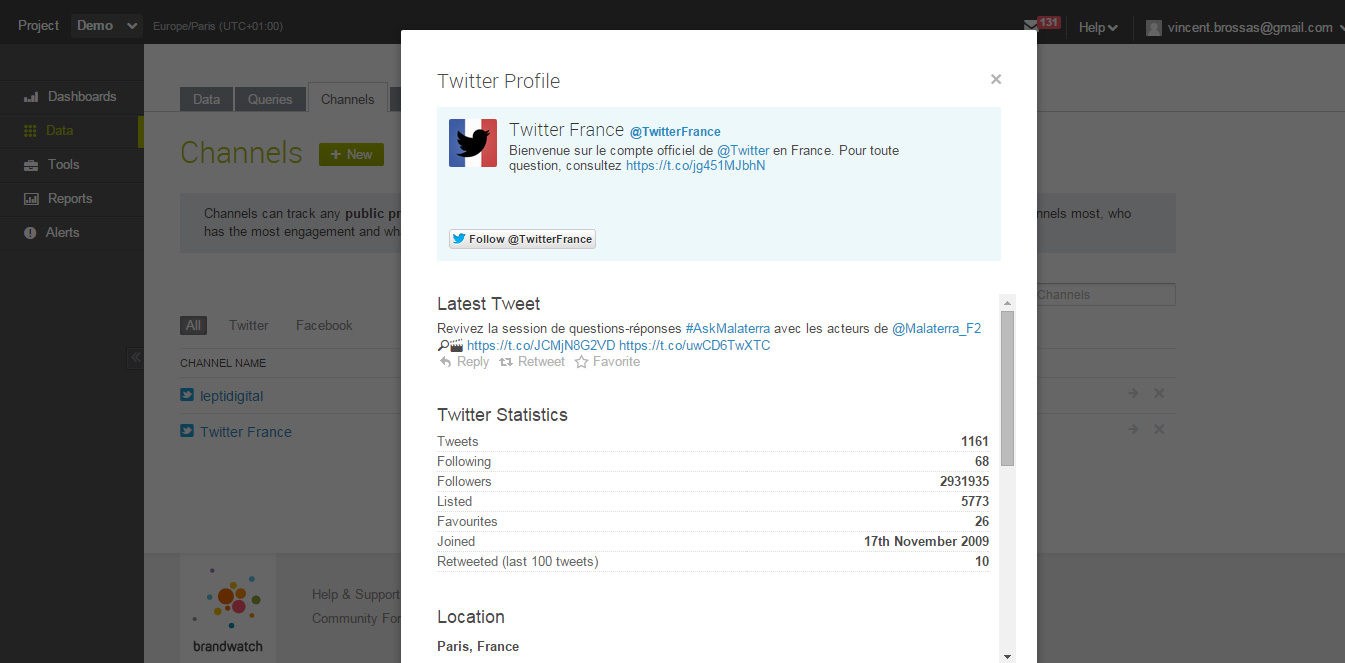1345x663 pixels.
Task: Click scrollbar down arrow in dialog
Action: (x=1007, y=656)
